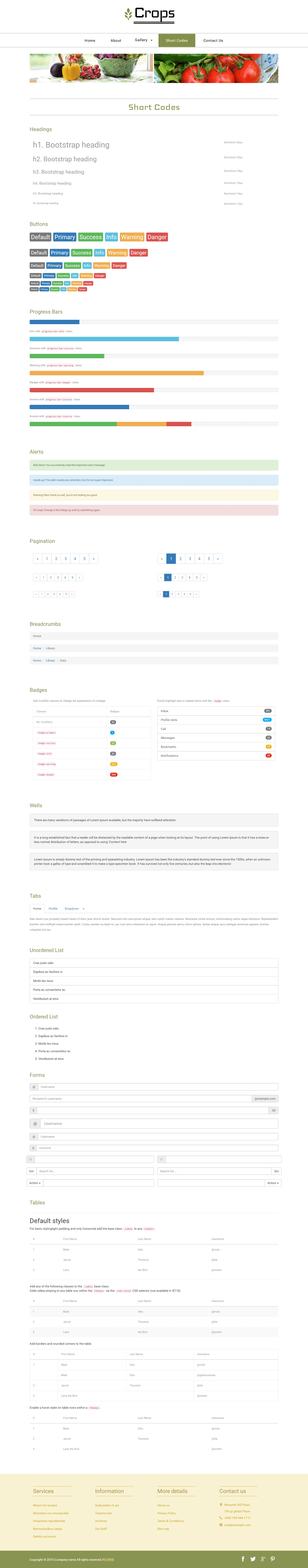
Task: Open the Twitter icon in the footer
Action: (x=253, y=1559)
